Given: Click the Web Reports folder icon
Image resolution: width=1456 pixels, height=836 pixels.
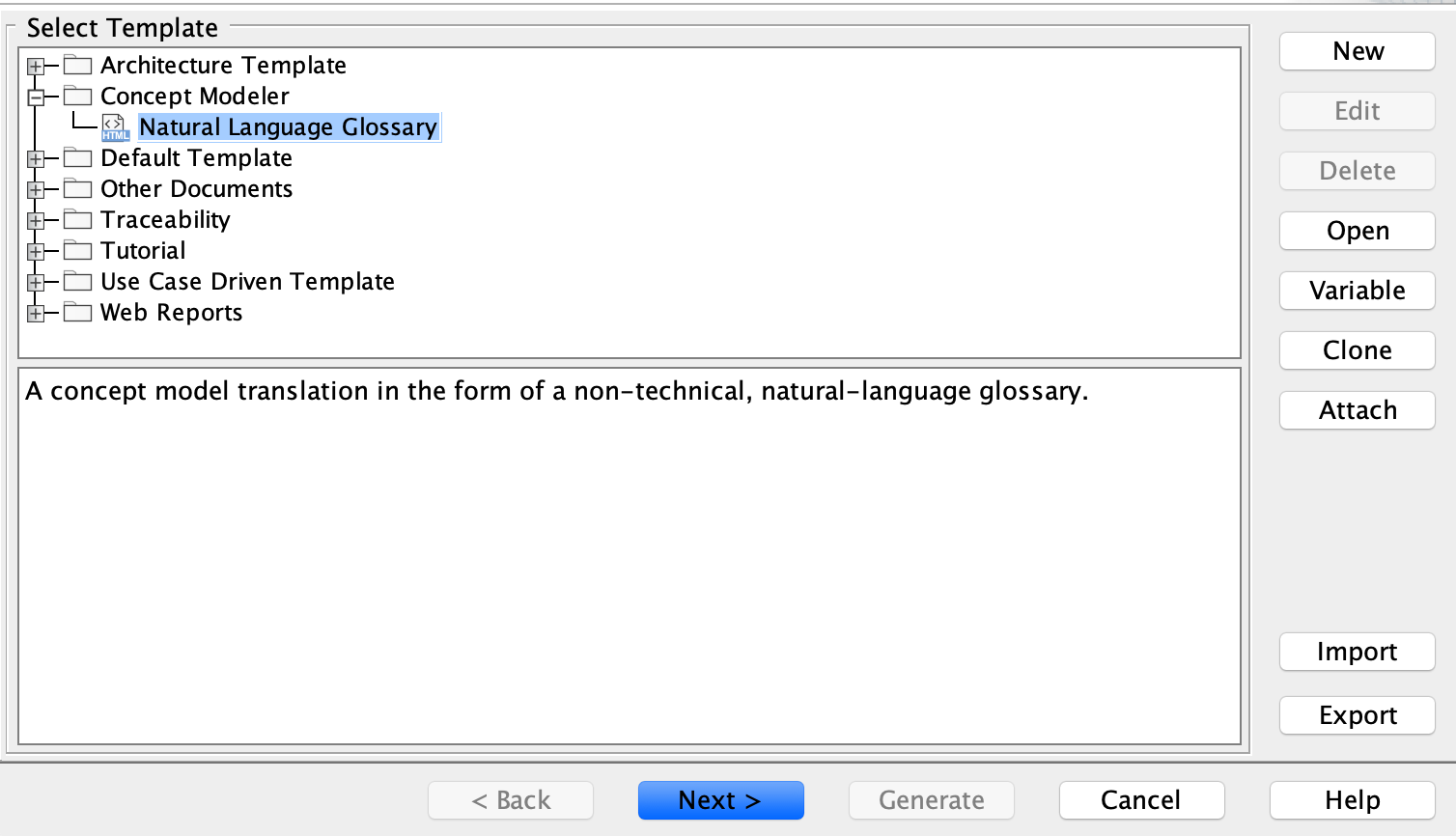Looking at the screenshot, I should pyautogui.click(x=78, y=313).
